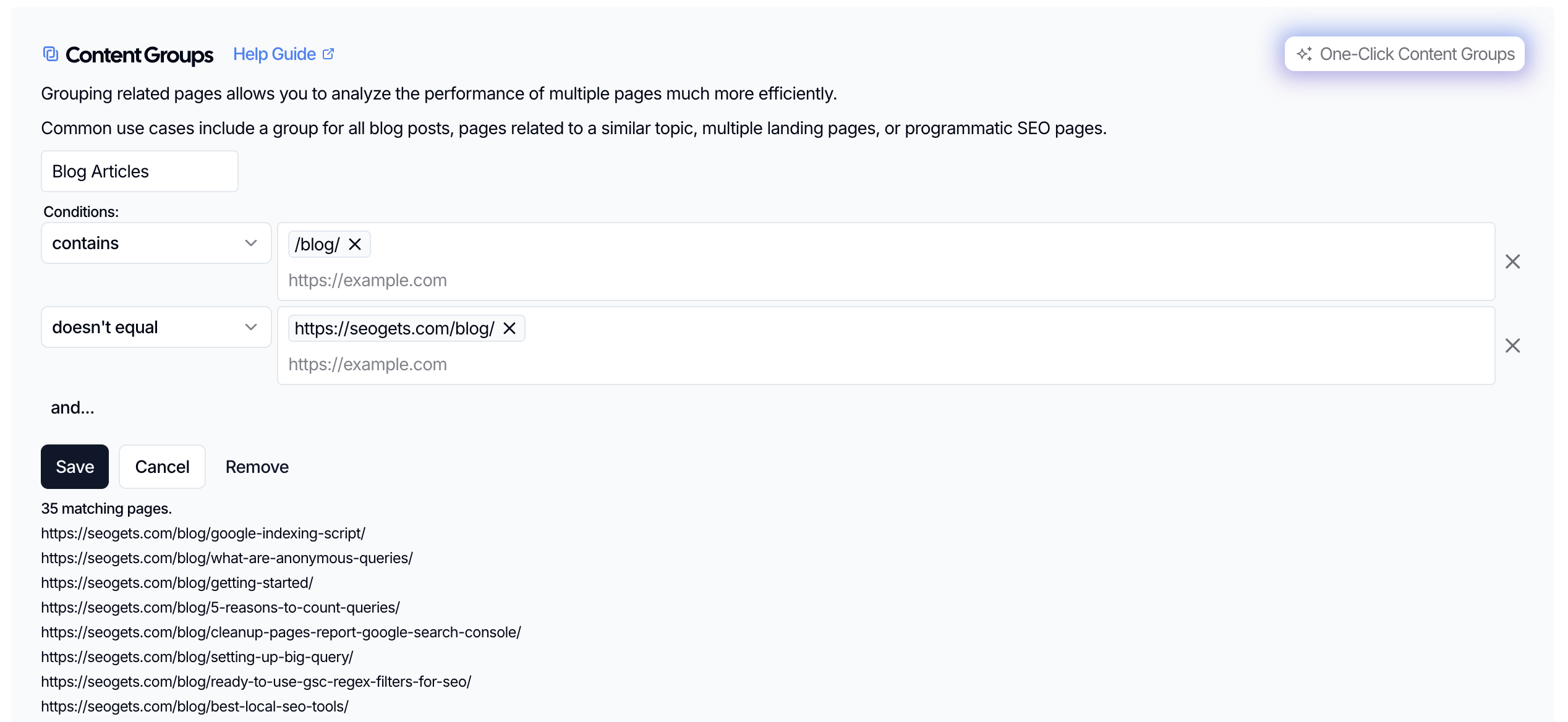Open the best-local-seo-tools matching page URL
Viewport: 1568px width, 722px height.
coord(195,707)
